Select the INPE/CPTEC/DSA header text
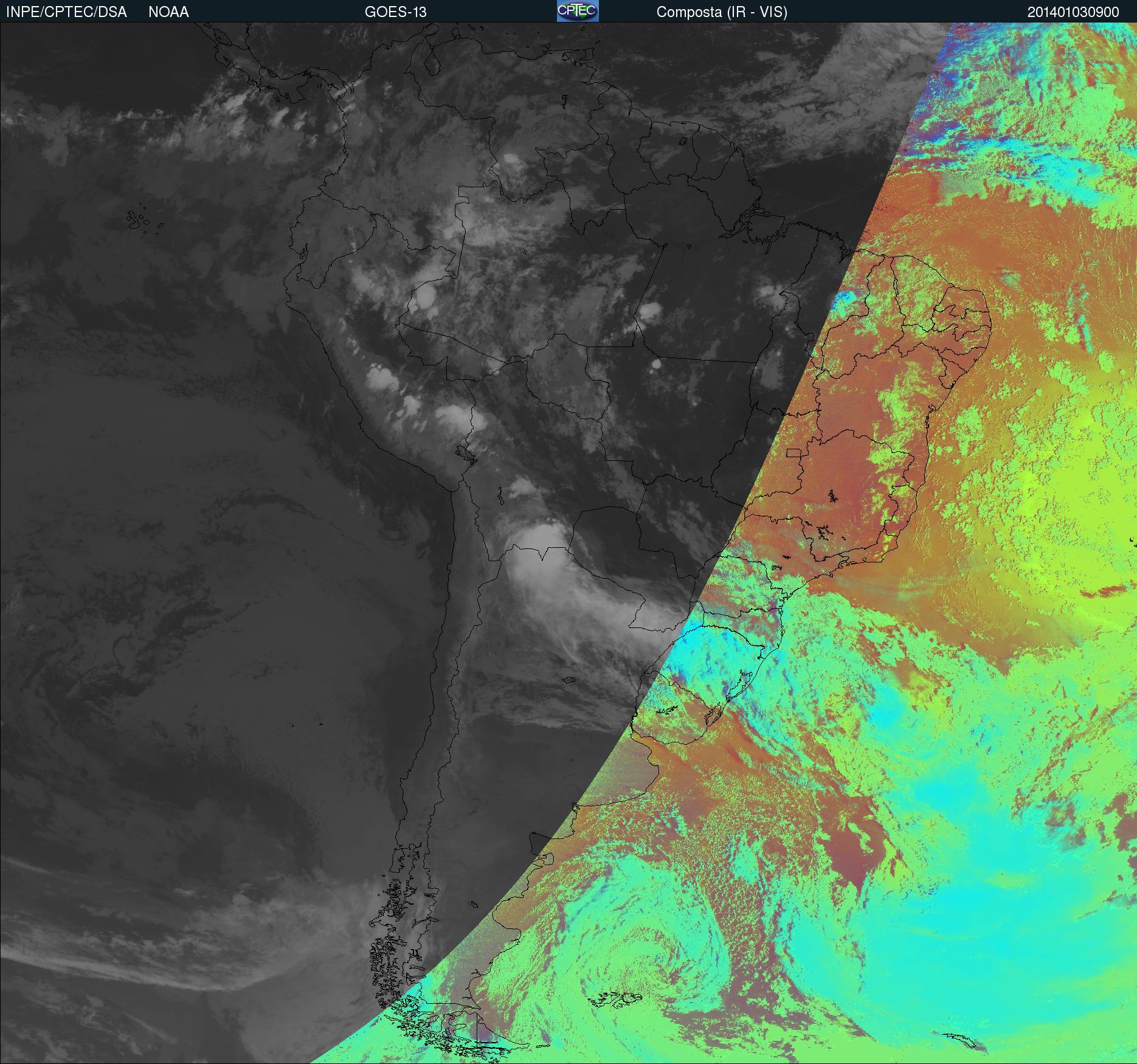Screen dimensions: 1137x1064 coord(66,12)
